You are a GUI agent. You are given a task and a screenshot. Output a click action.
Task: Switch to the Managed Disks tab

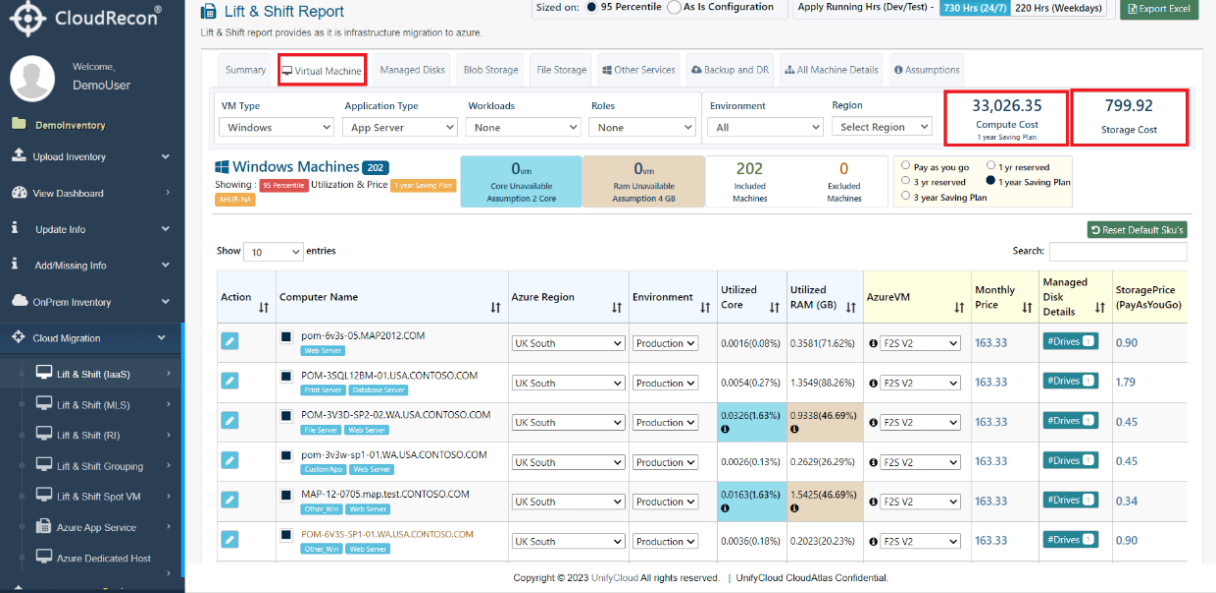412,70
